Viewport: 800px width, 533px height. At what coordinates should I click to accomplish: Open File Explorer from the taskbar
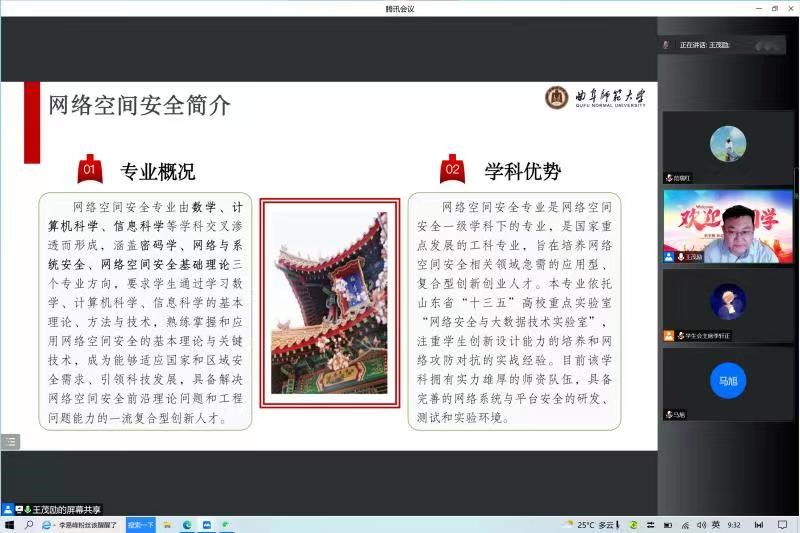point(169,525)
